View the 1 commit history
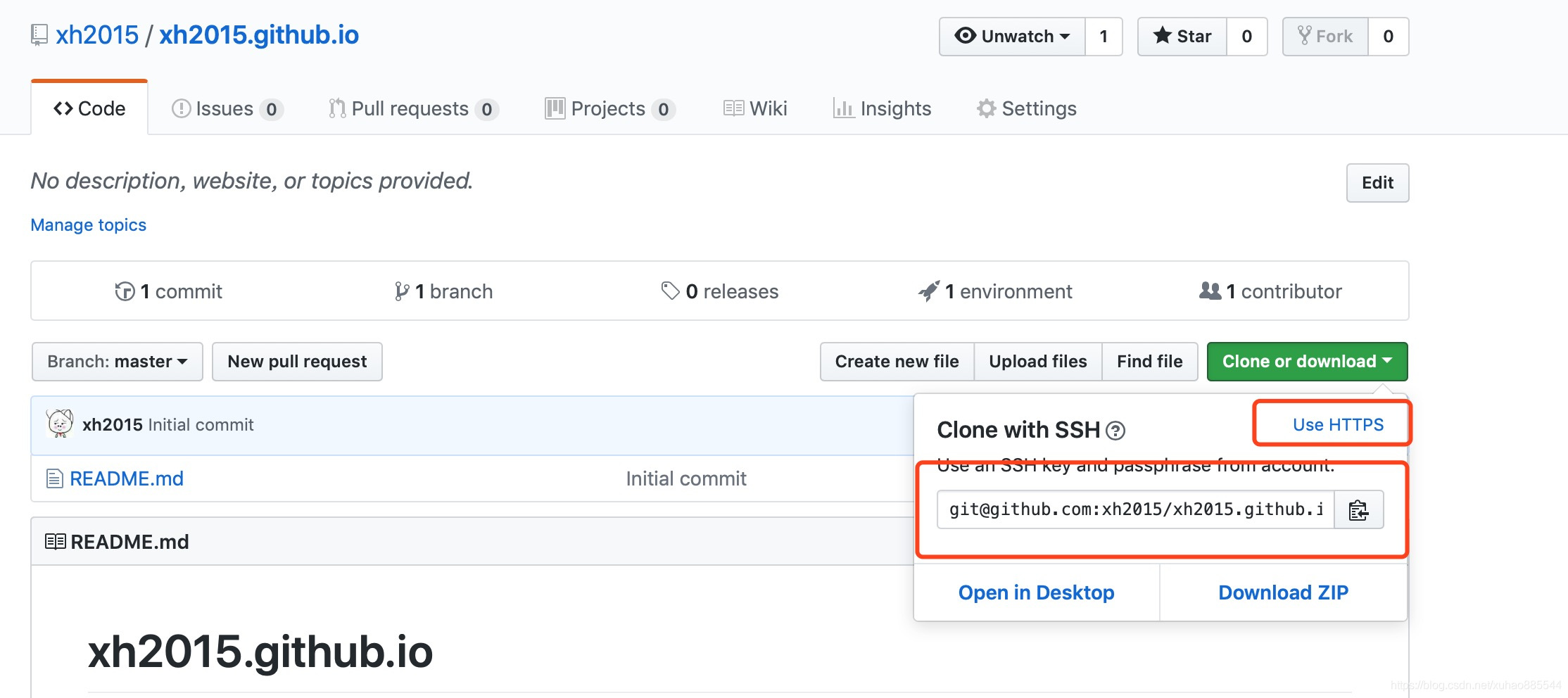Screen dimensions: 1568x698 169,291
